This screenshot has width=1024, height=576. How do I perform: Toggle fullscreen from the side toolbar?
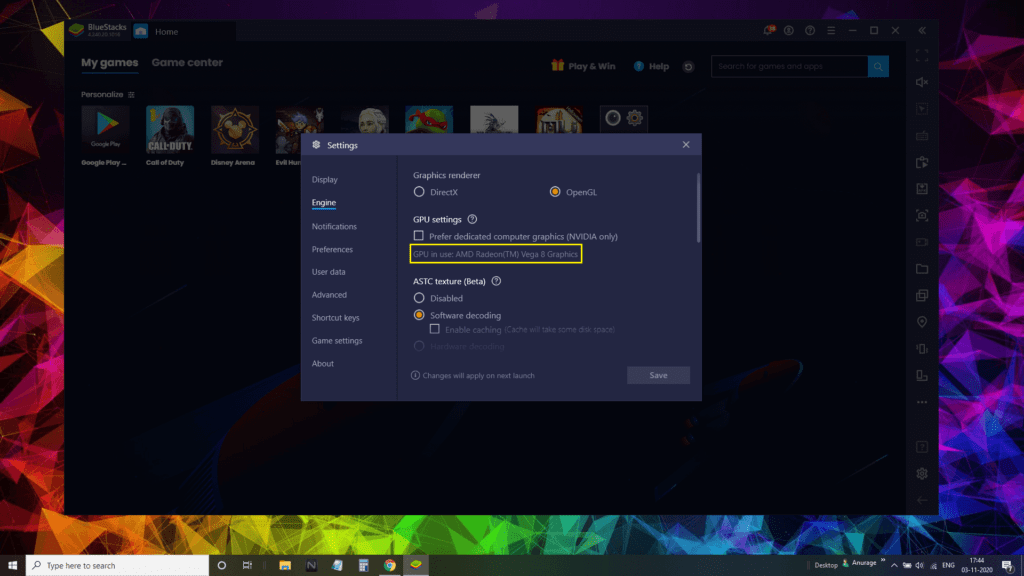pos(922,56)
